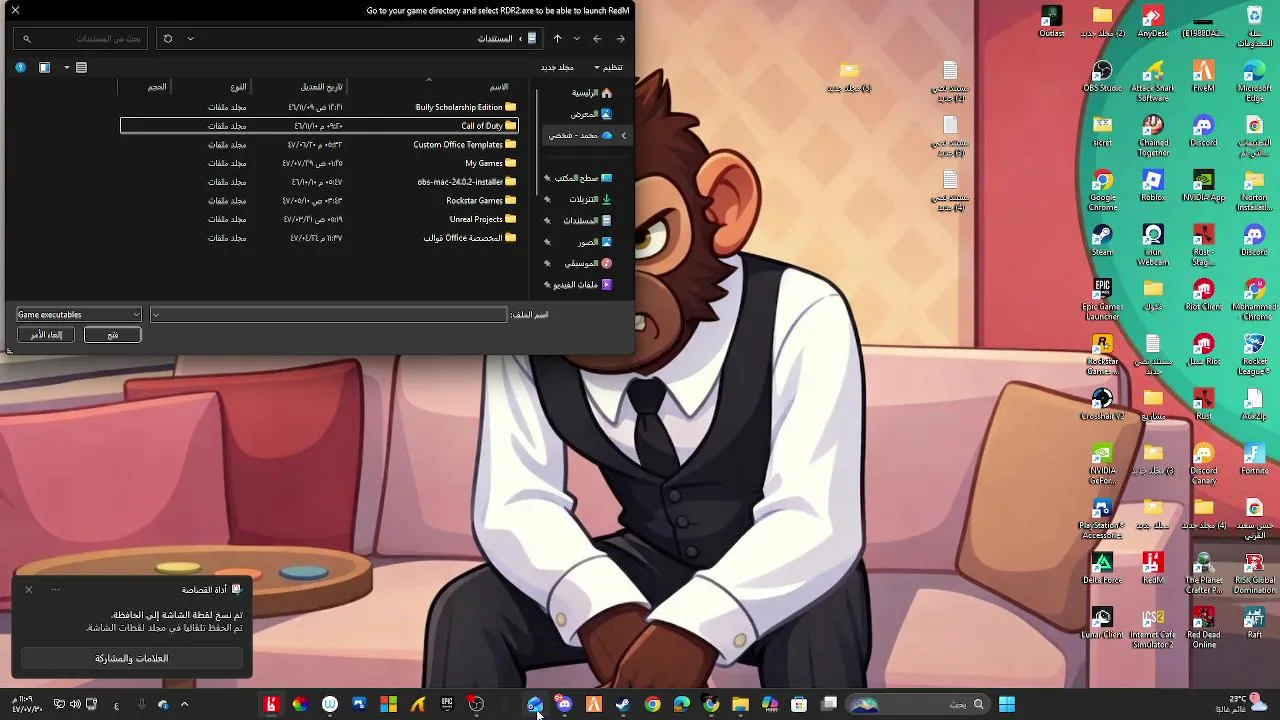
Task: Select the Rockstar Games folder
Action: (320, 200)
